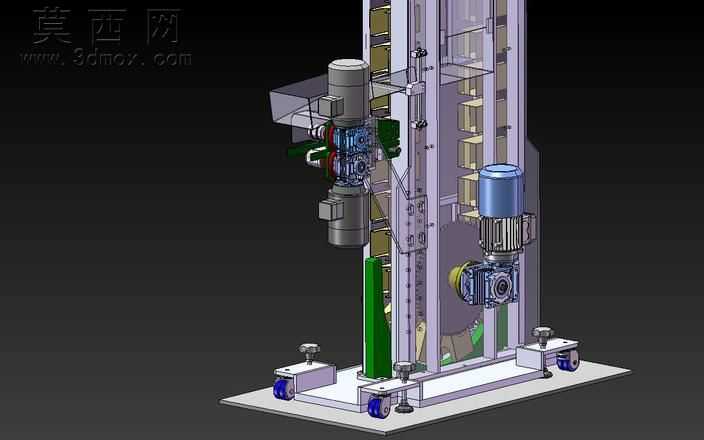
Task: Select the blue-capped motor on the right
Action: (501, 211)
